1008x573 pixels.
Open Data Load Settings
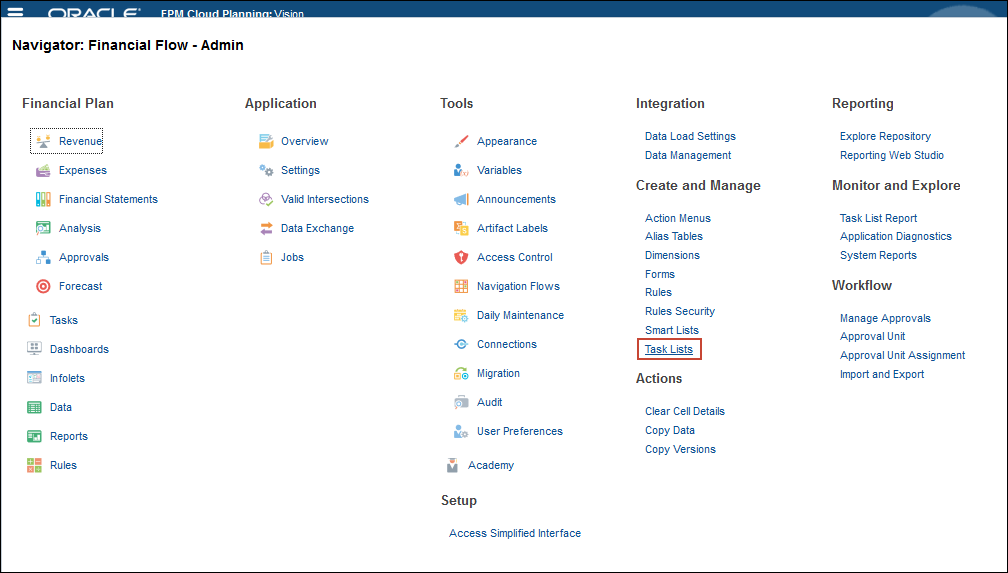[690, 136]
